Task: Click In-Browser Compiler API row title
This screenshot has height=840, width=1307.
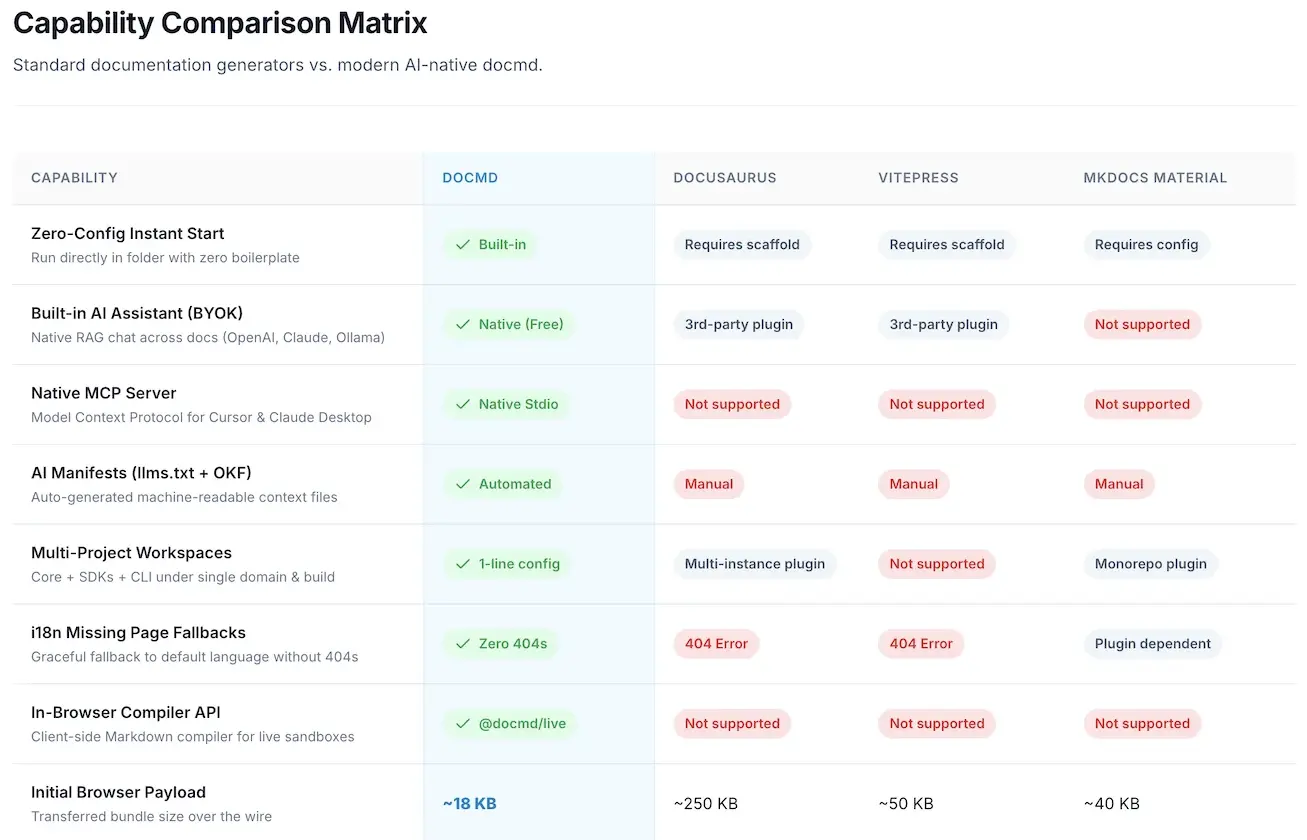Action: [126, 713]
